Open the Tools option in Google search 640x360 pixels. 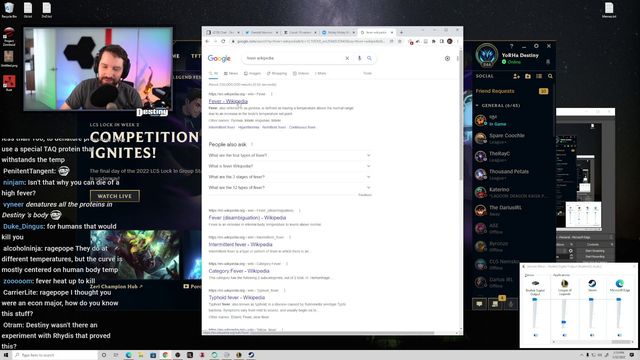[367, 73]
